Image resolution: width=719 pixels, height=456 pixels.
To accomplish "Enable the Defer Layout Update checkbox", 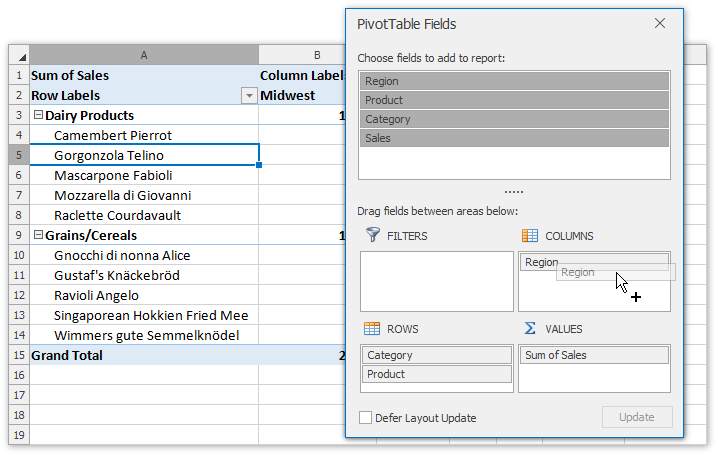I will coord(365,418).
